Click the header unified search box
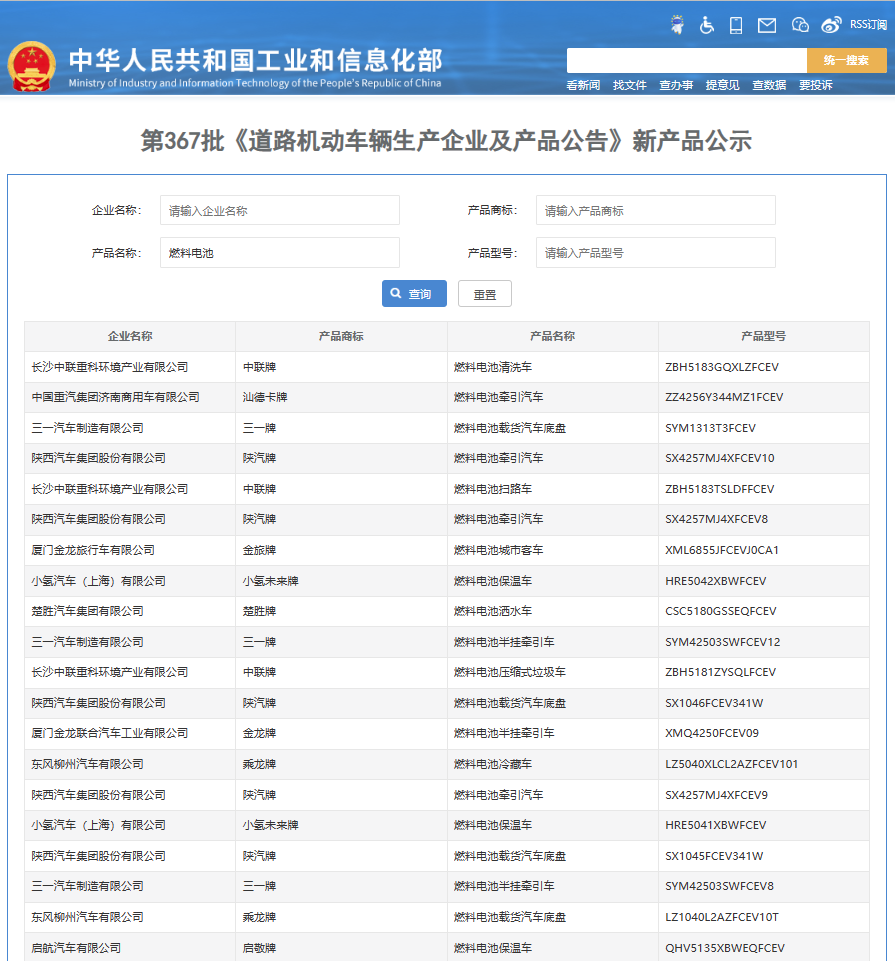Image resolution: width=895 pixels, height=961 pixels. (686, 60)
